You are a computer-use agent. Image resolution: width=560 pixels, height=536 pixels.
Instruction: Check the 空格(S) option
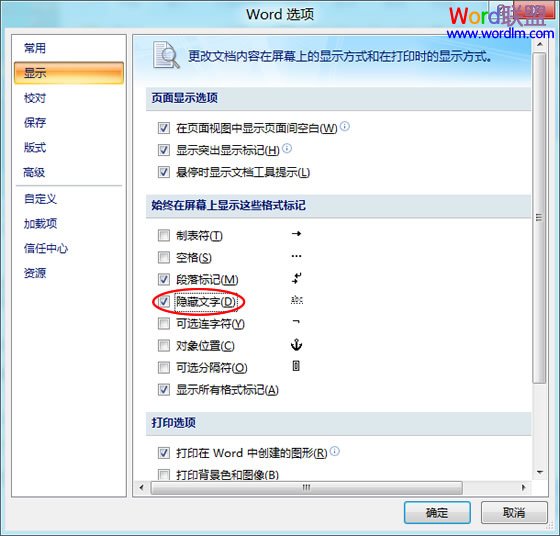tap(164, 257)
